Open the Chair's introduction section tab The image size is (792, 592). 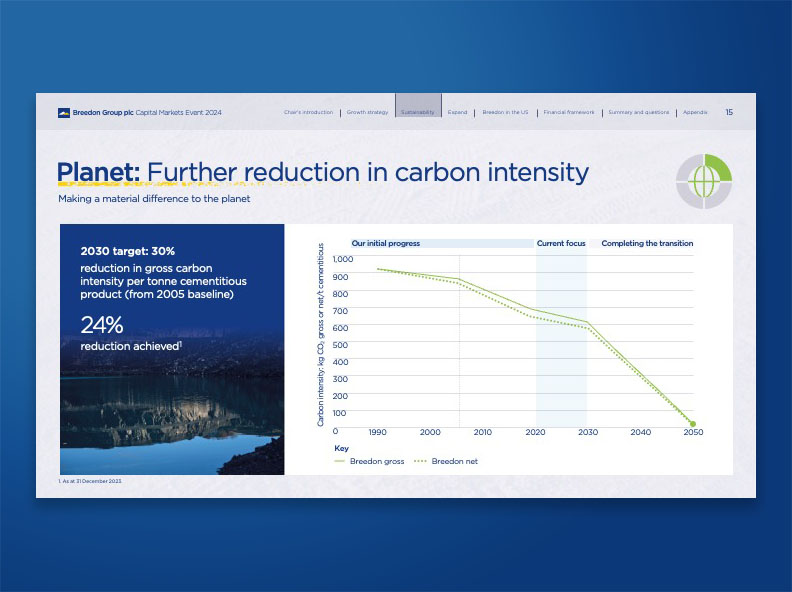[309, 112]
